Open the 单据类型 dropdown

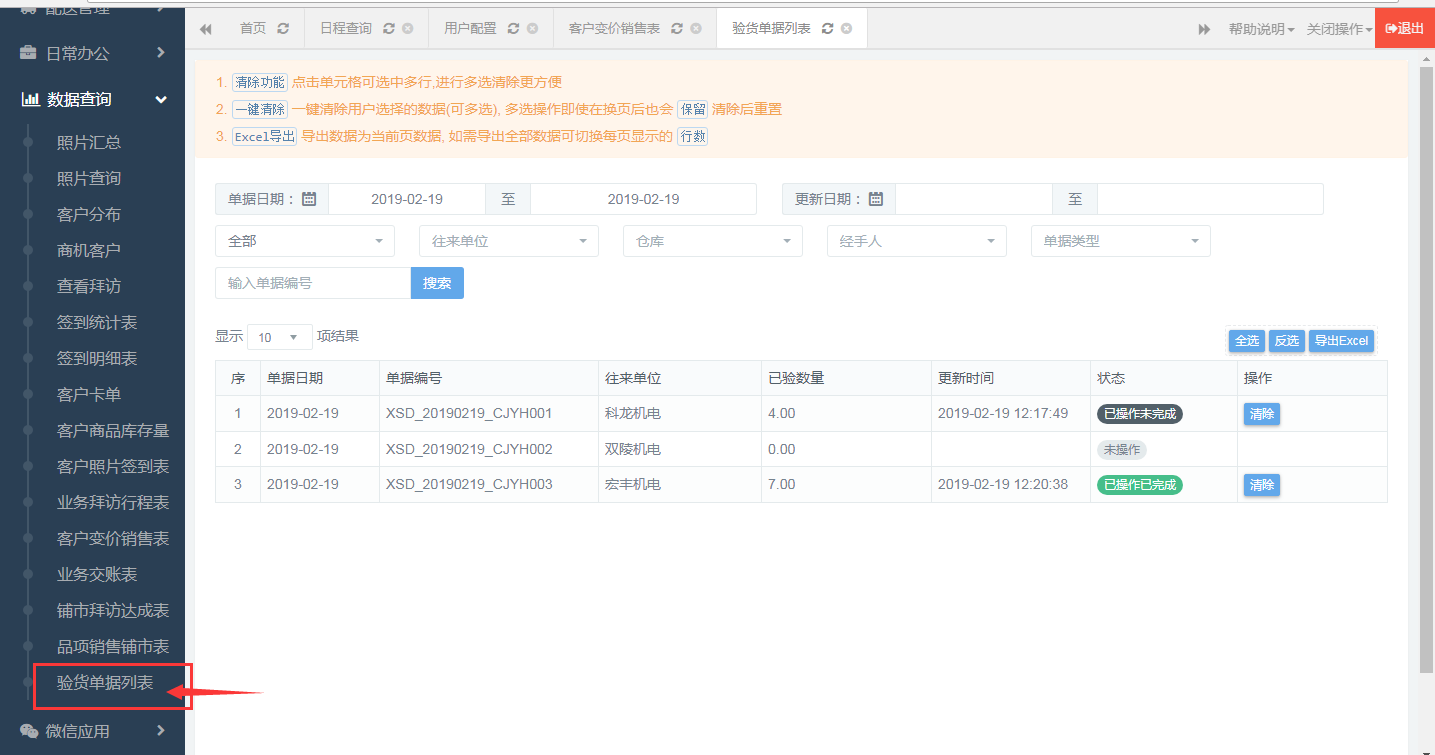[x=1121, y=241]
